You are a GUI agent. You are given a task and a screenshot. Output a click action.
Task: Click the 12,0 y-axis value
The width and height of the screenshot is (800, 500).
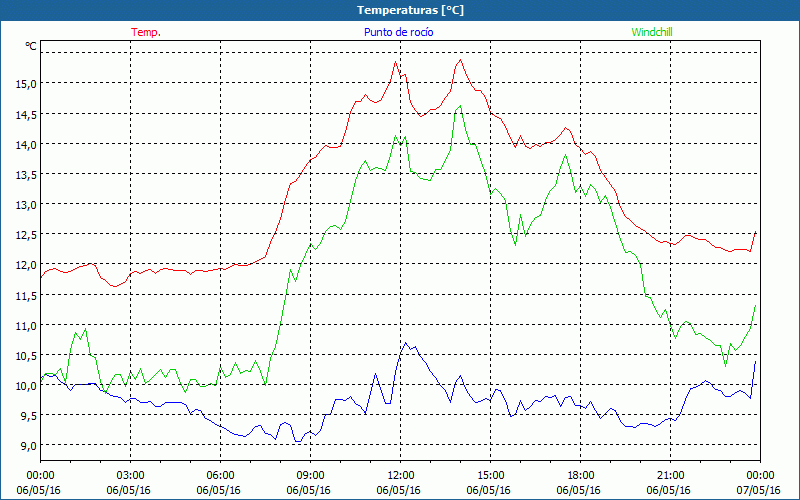click(x=27, y=265)
